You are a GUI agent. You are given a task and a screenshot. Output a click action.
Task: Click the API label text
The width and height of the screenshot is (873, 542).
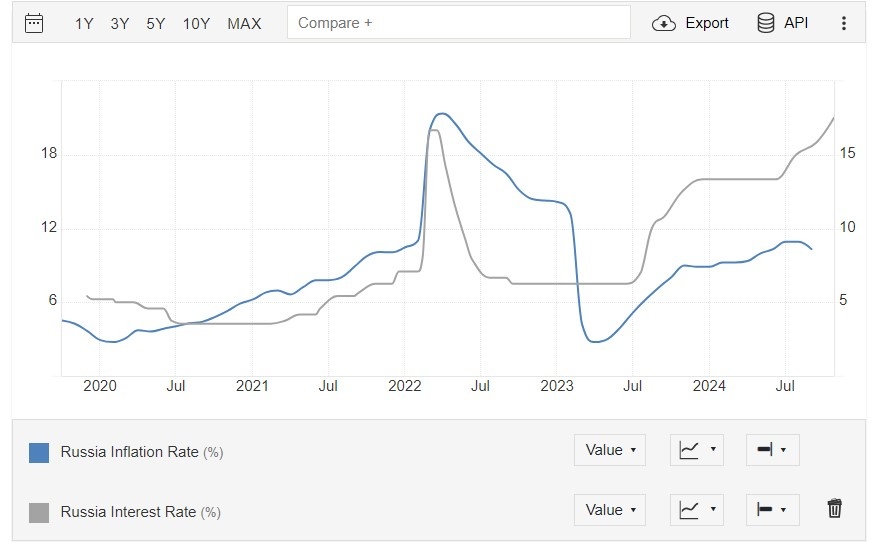pos(796,23)
